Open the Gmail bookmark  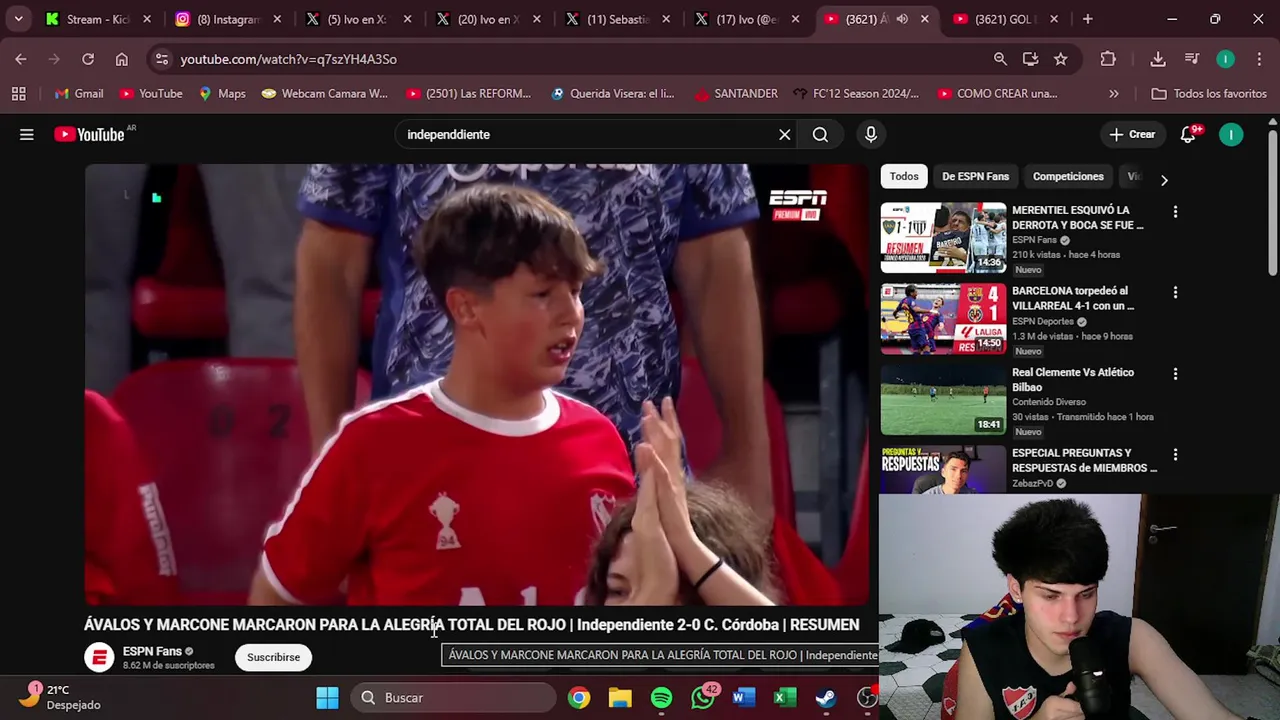78,93
